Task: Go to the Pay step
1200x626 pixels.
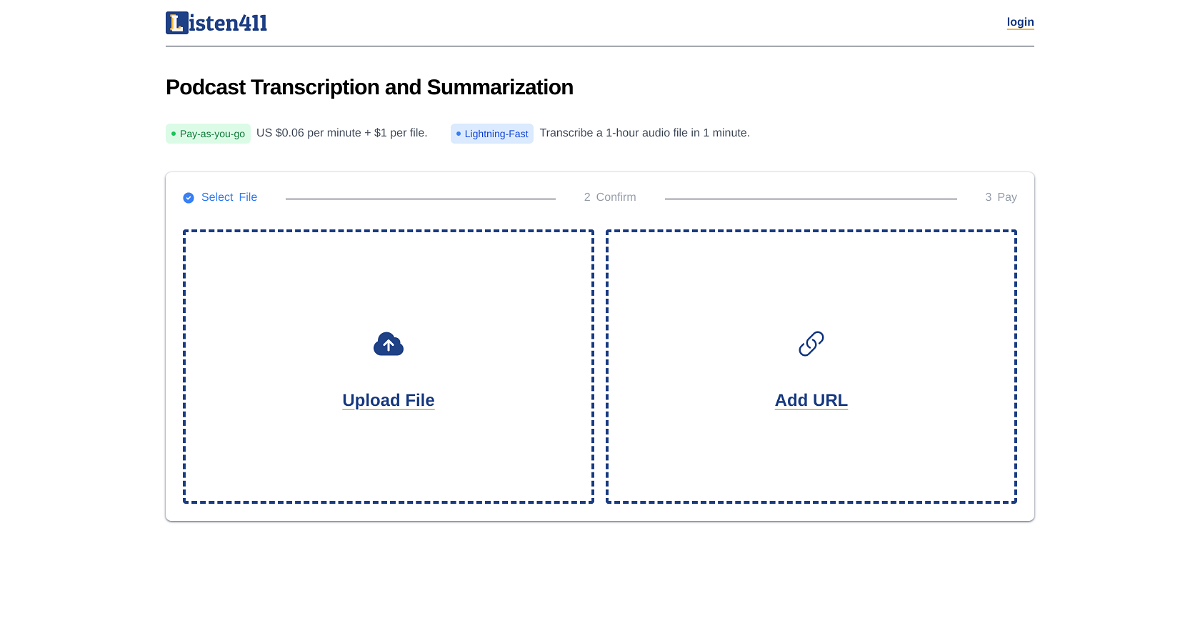Action: pyautogui.click(x=1001, y=197)
